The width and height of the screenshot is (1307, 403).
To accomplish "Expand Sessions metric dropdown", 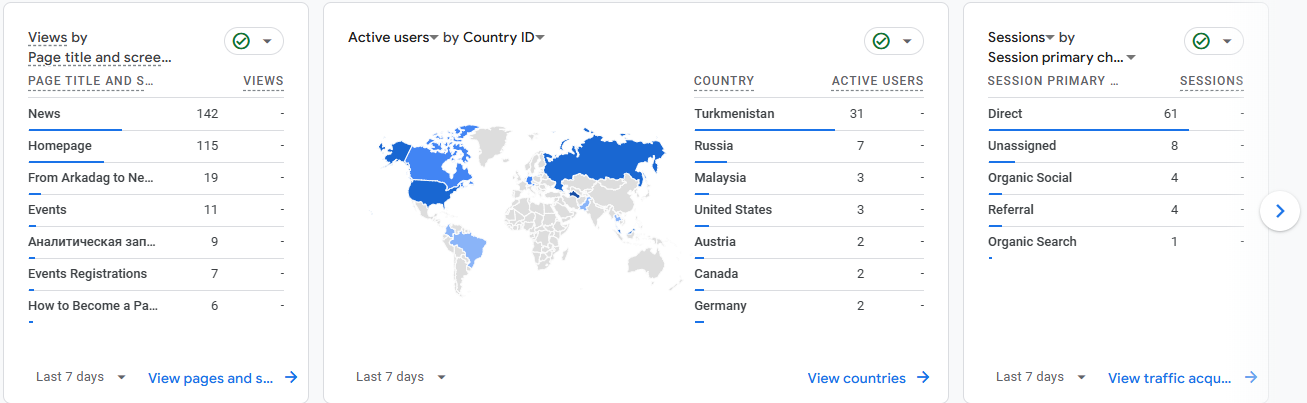I will [1051, 38].
